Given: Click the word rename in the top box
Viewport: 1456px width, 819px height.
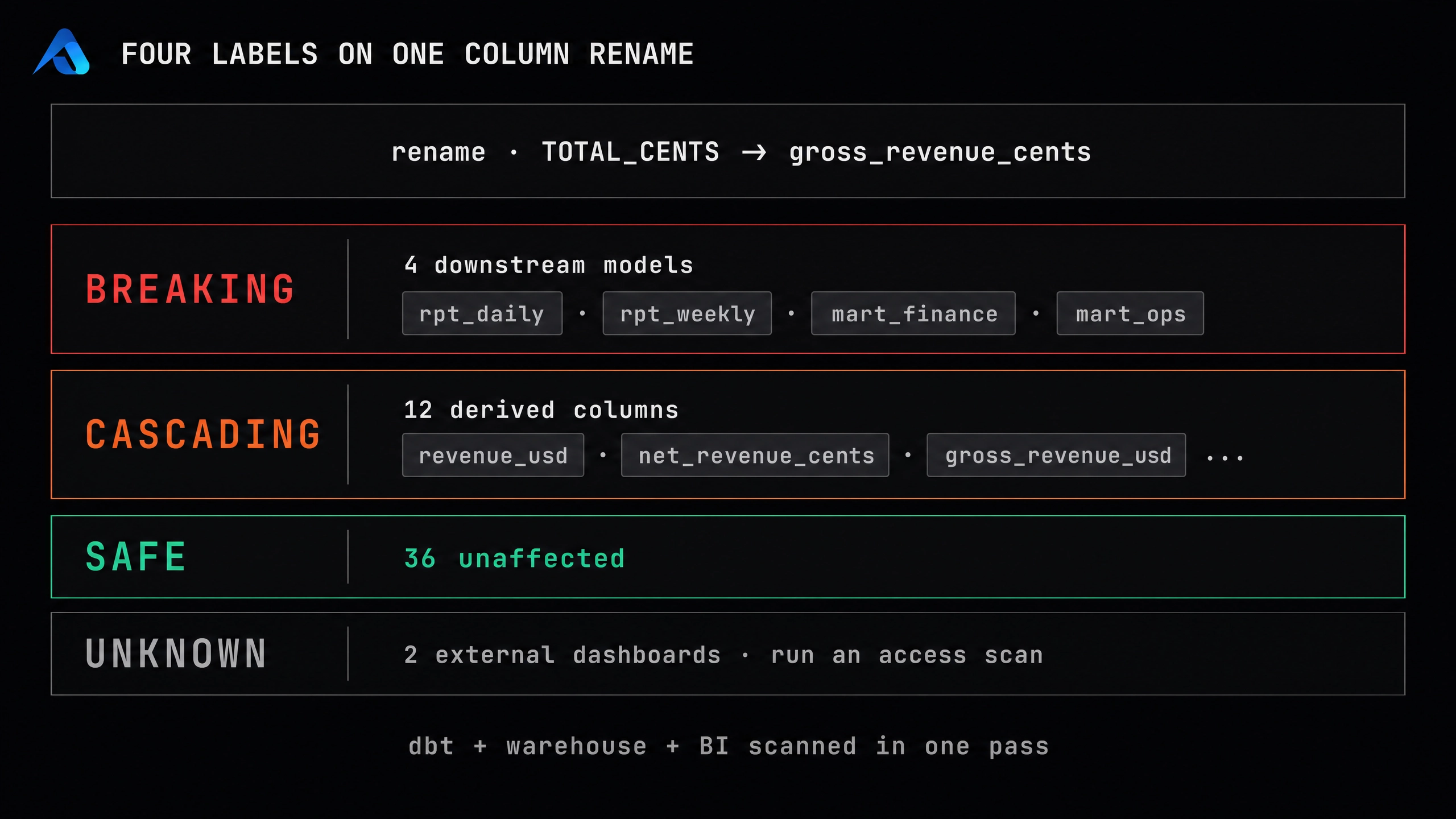Looking at the screenshot, I should pyautogui.click(x=439, y=152).
